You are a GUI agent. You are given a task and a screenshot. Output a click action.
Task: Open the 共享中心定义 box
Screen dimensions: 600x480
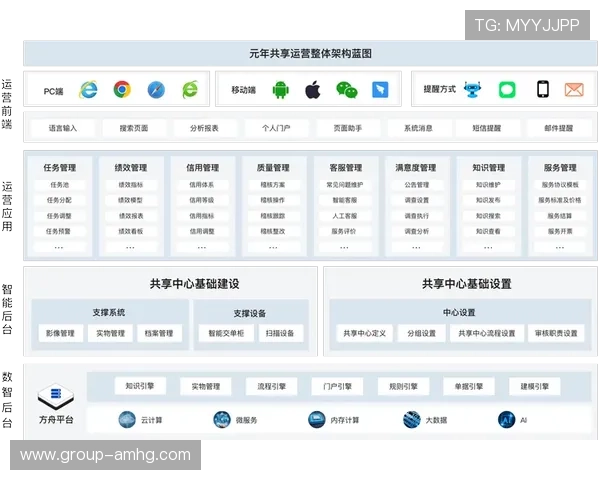pos(364,333)
